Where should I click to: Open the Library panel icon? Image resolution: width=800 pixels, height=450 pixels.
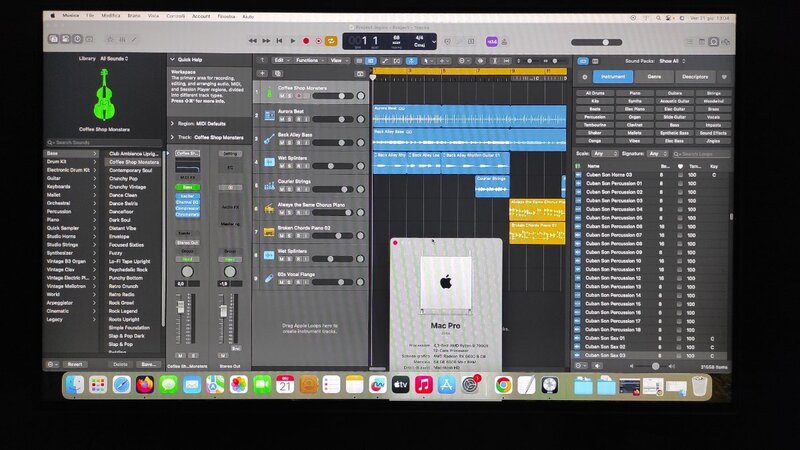[53, 41]
